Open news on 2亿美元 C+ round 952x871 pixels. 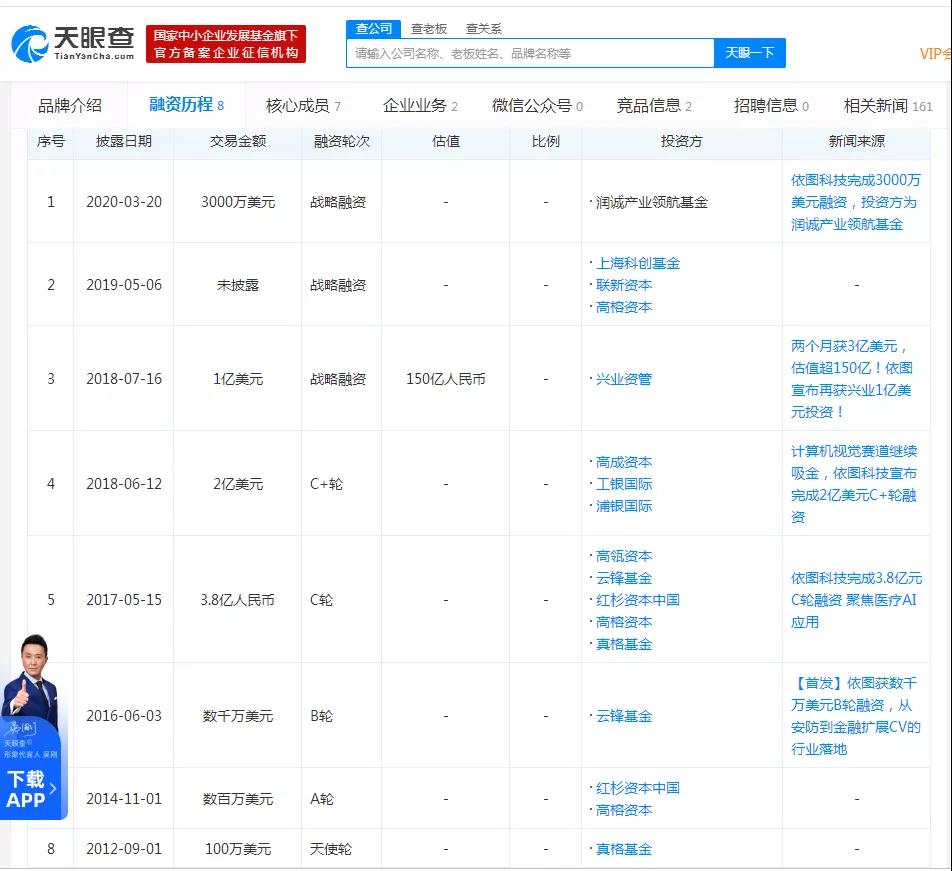point(853,484)
